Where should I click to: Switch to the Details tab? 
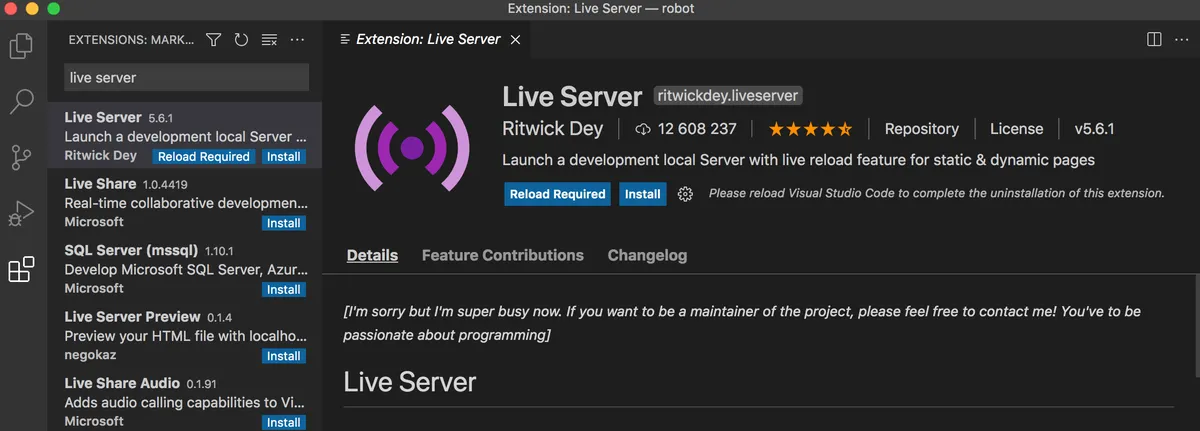pos(372,255)
